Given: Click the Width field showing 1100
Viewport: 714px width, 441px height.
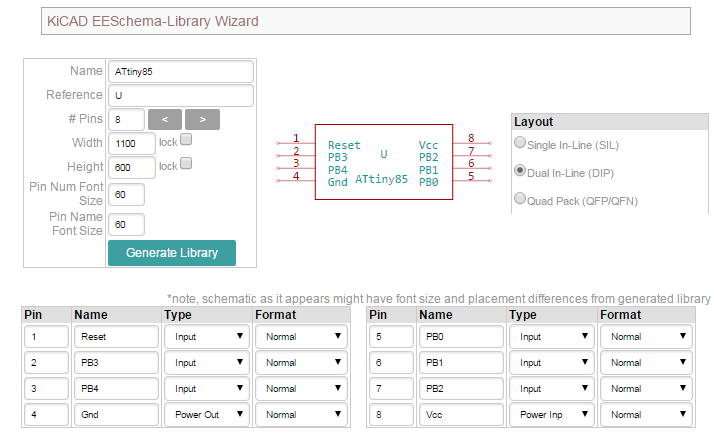Looking at the screenshot, I should [x=132, y=144].
